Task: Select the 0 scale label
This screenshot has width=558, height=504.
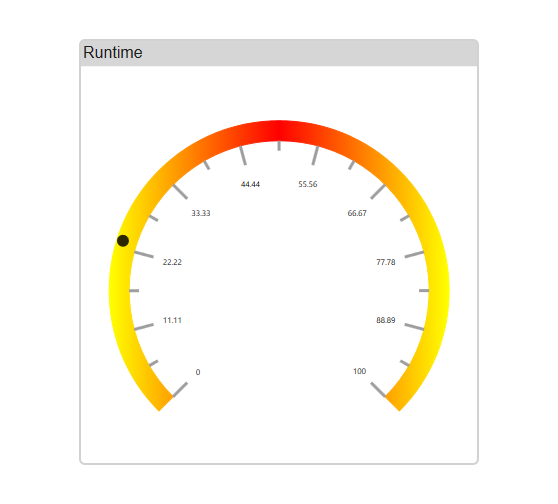Action: tap(198, 372)
